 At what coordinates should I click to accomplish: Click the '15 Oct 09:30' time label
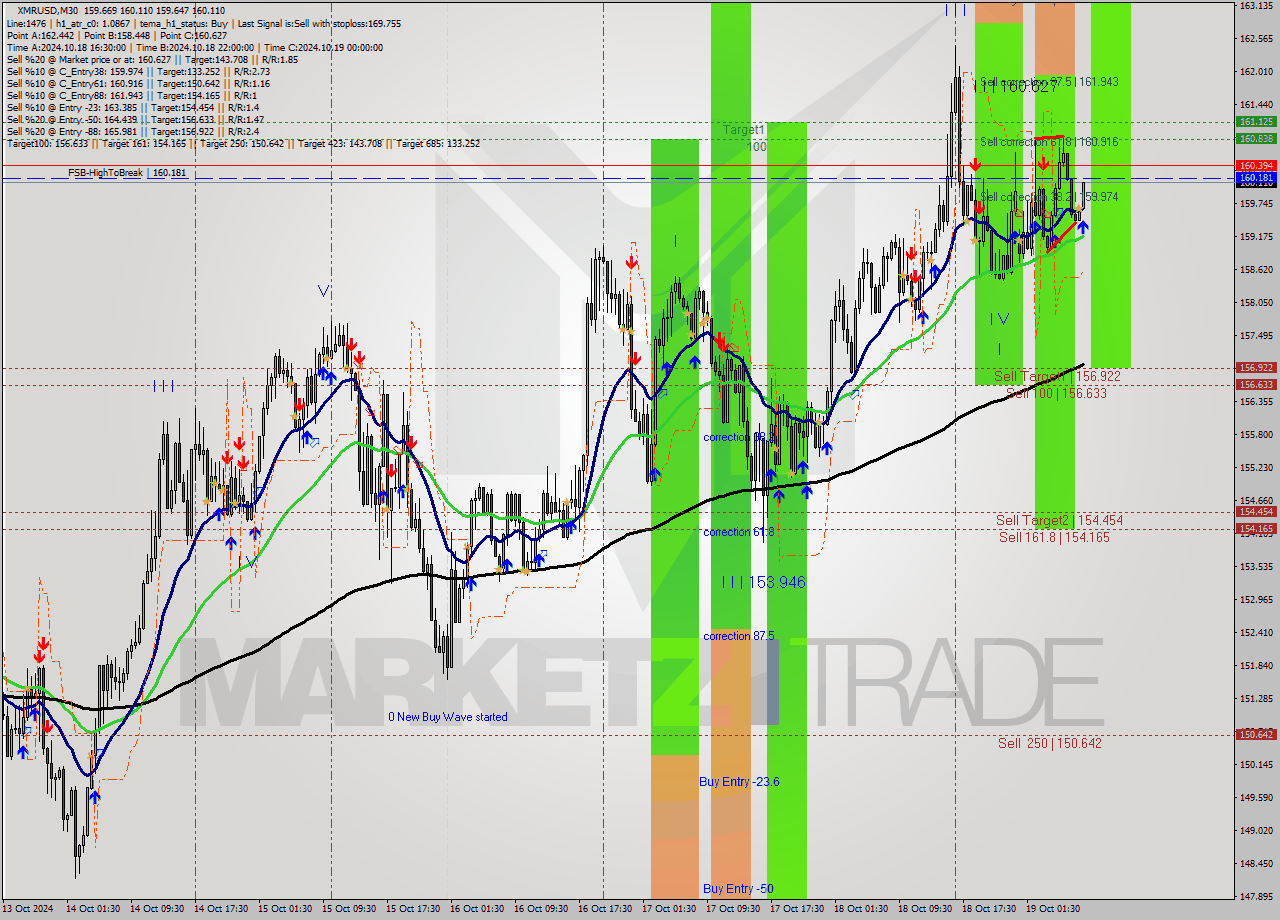tap(349, 909)
